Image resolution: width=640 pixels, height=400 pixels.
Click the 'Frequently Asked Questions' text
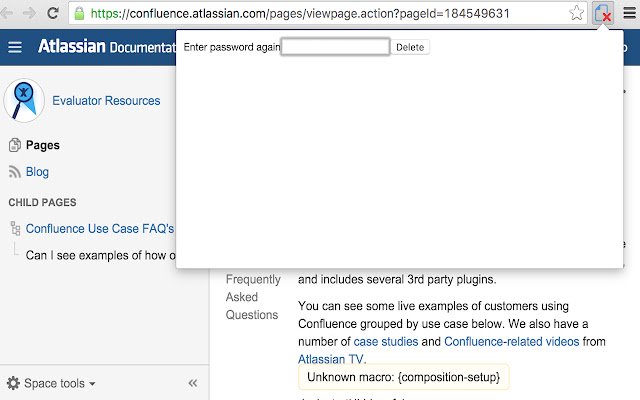point(253,297)
